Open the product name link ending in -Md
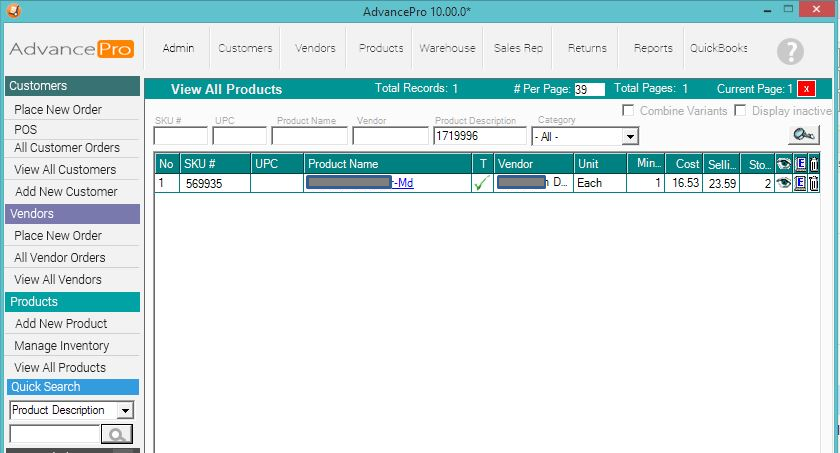Image resolution: width=840 pixels, height=453 pixels. (403, 183)
